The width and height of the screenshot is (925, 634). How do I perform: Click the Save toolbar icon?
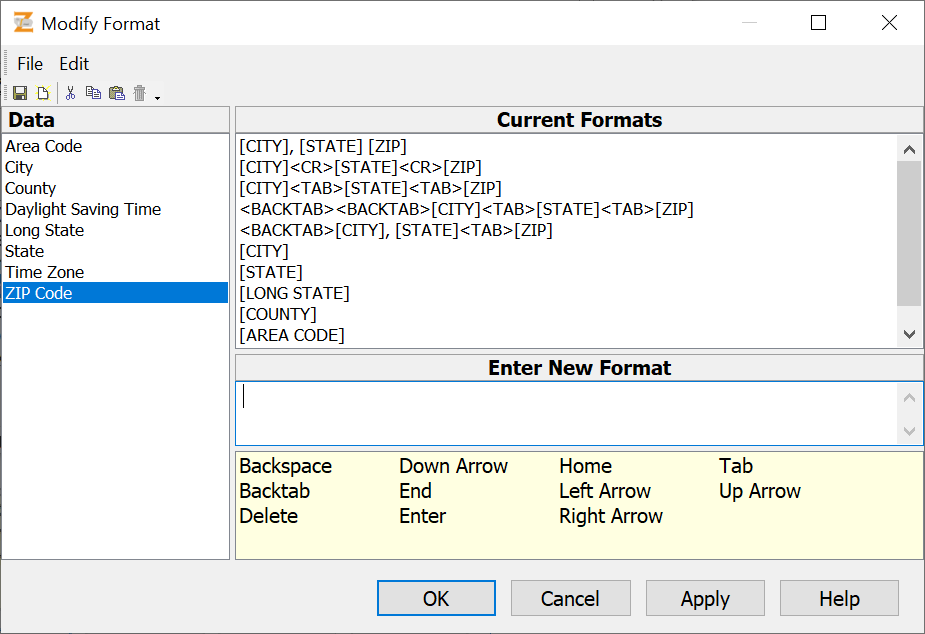click(x=19, y=92)
